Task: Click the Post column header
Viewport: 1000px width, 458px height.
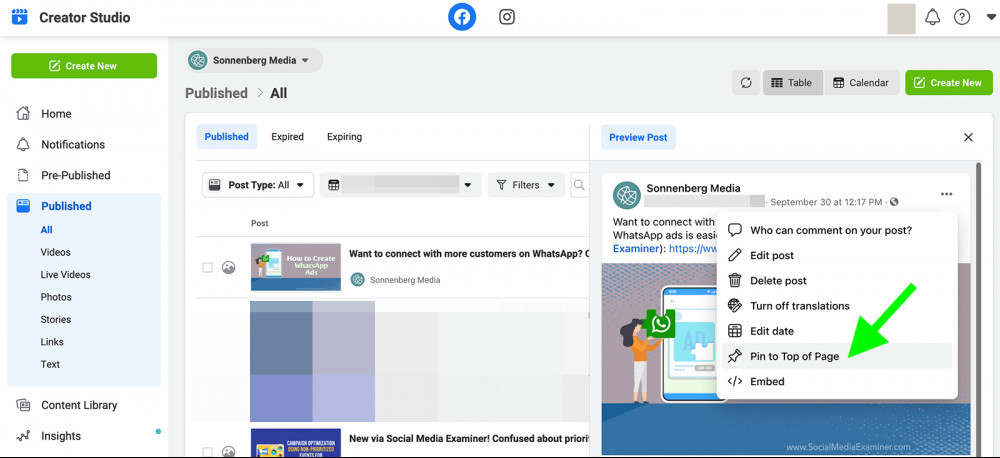Action: (x=260, y=223)
